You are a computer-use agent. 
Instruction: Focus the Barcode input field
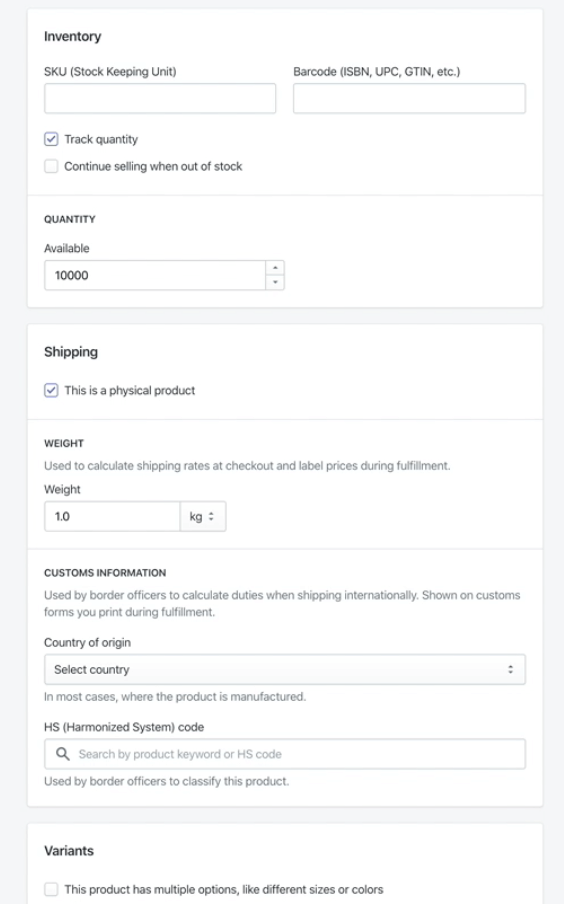409,98
